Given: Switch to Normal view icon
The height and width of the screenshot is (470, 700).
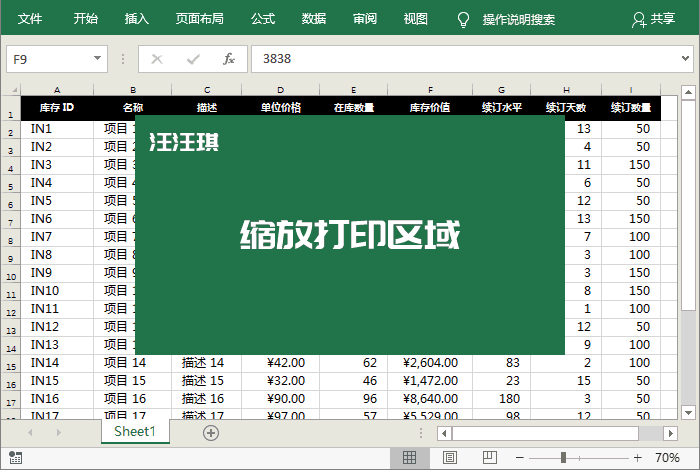Looking at the screenshot, I should point(409,458).
